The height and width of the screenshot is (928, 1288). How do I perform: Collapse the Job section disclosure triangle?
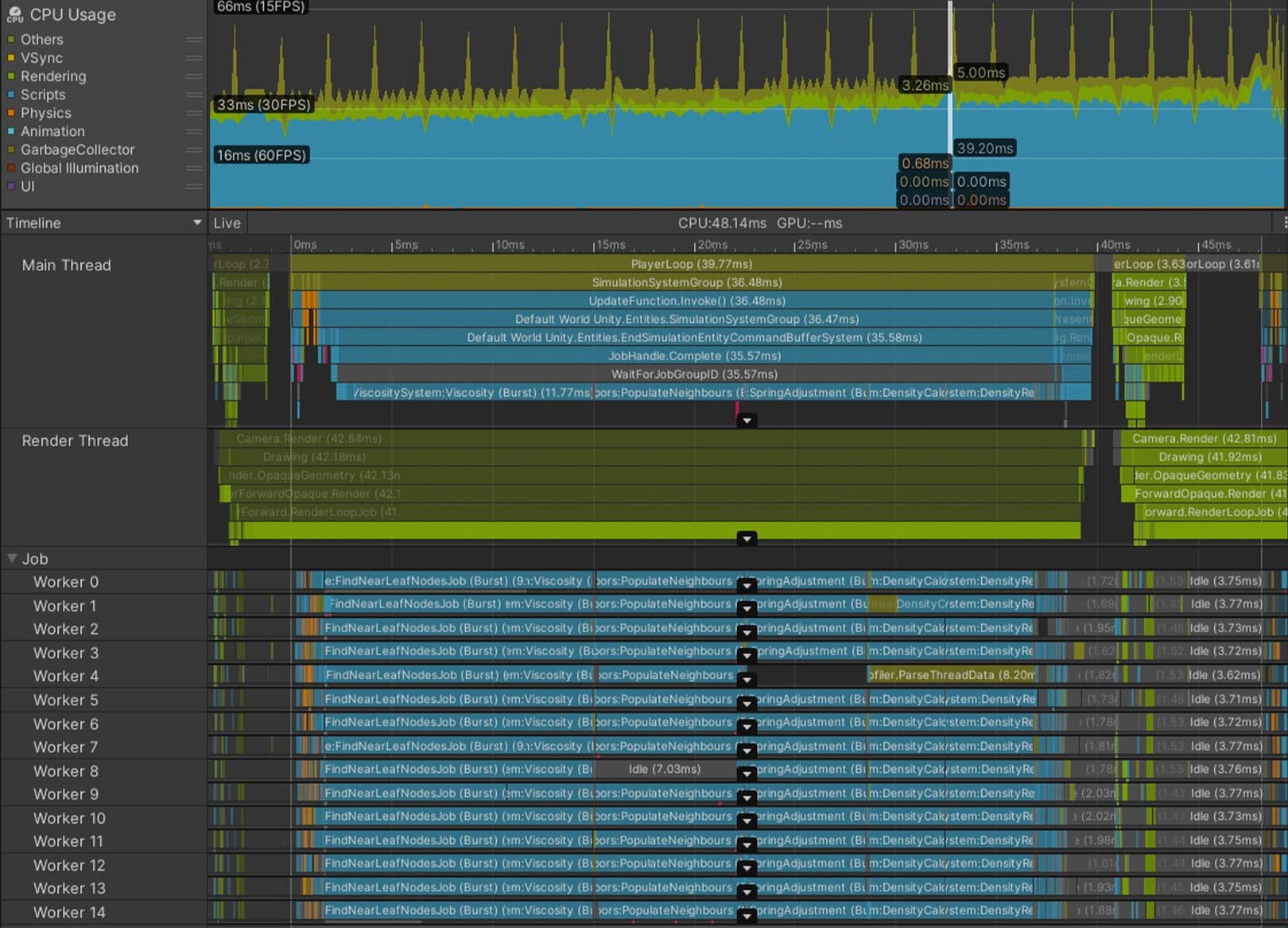11,559
